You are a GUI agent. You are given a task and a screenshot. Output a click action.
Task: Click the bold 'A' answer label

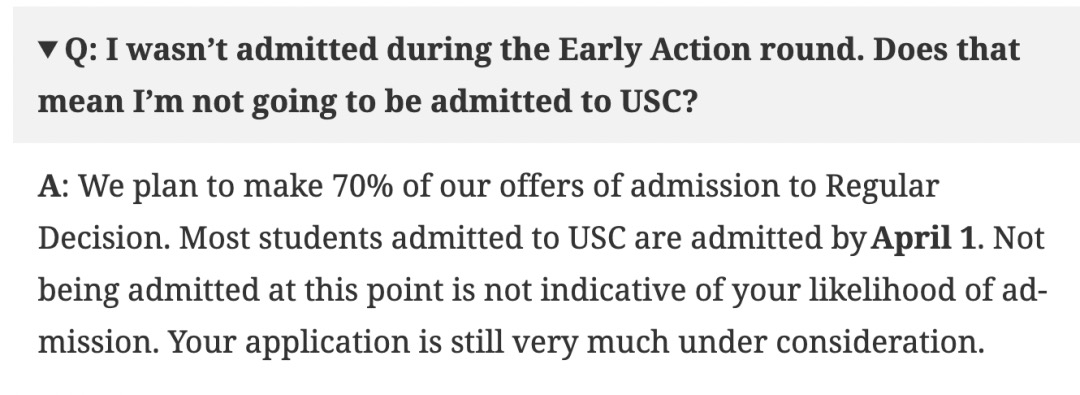coord(50,186)
